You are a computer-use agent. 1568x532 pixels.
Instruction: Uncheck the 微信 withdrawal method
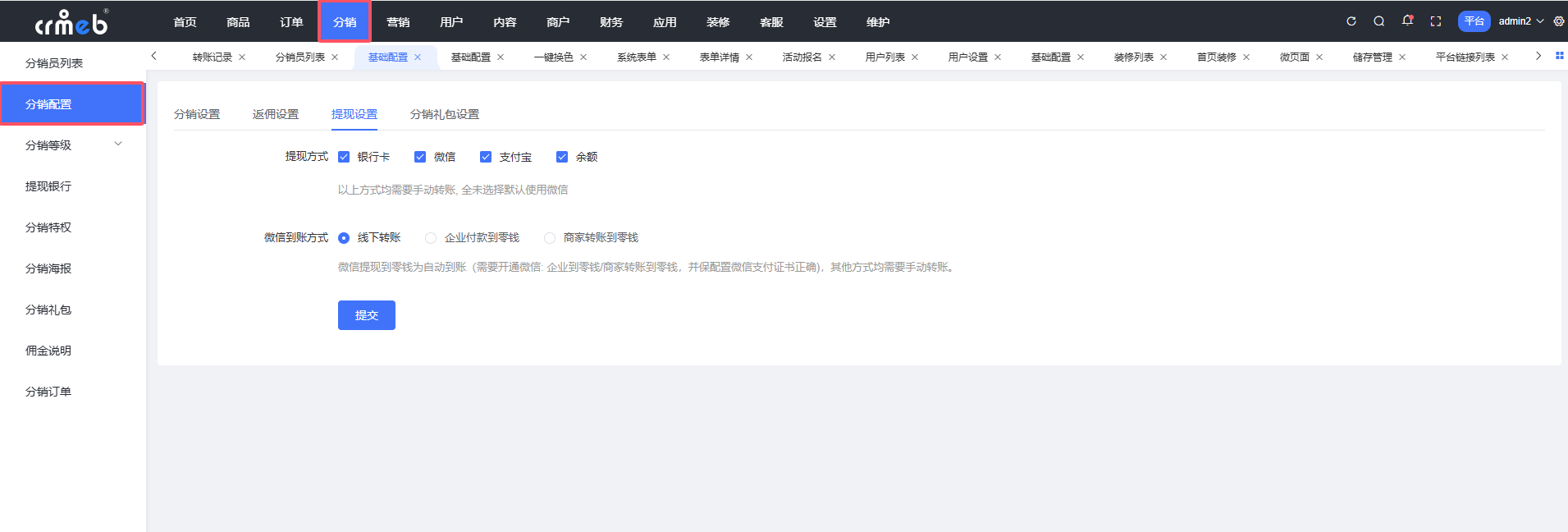tap(420, 157)
